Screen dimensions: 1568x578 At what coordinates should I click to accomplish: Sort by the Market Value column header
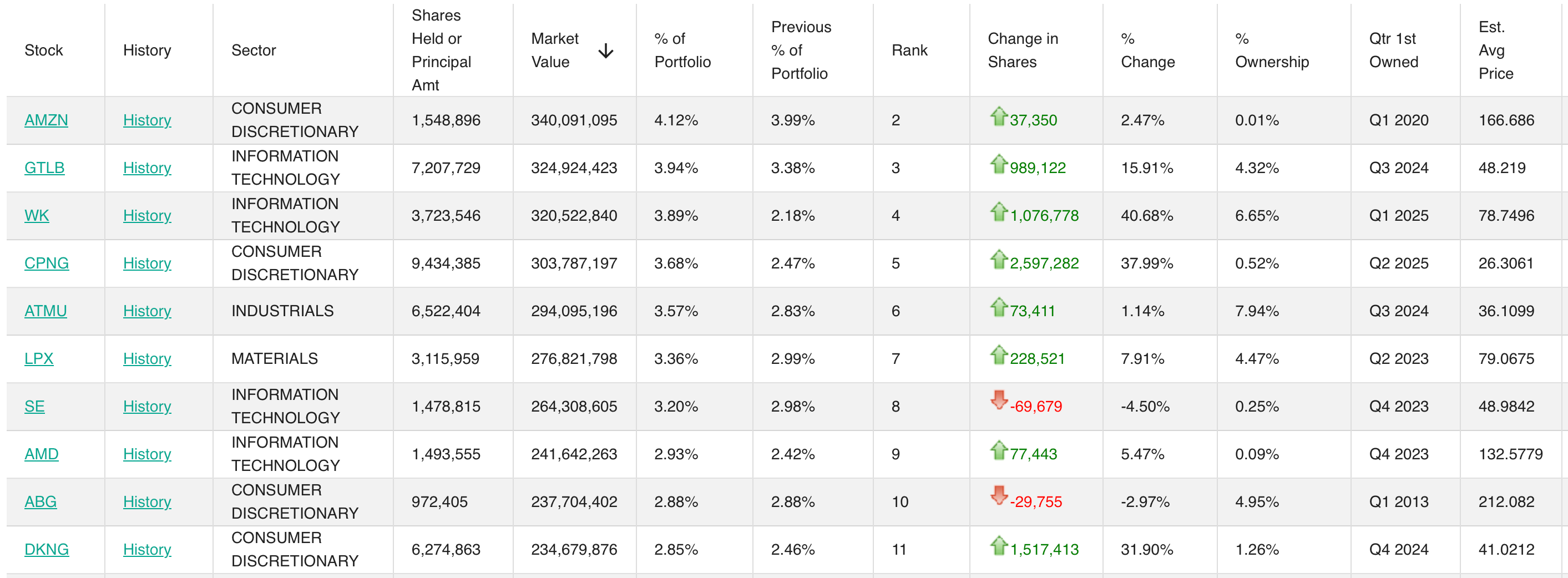pos(554,50)
